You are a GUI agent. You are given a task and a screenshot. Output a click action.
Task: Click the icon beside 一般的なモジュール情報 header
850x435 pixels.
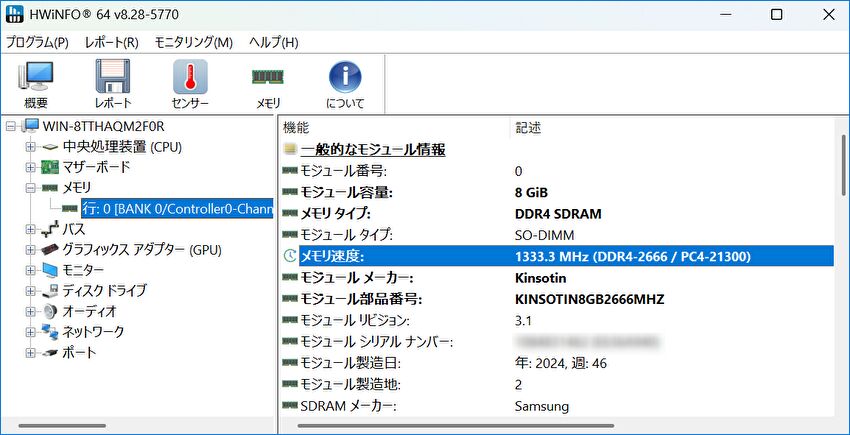[x=290, y=149]
